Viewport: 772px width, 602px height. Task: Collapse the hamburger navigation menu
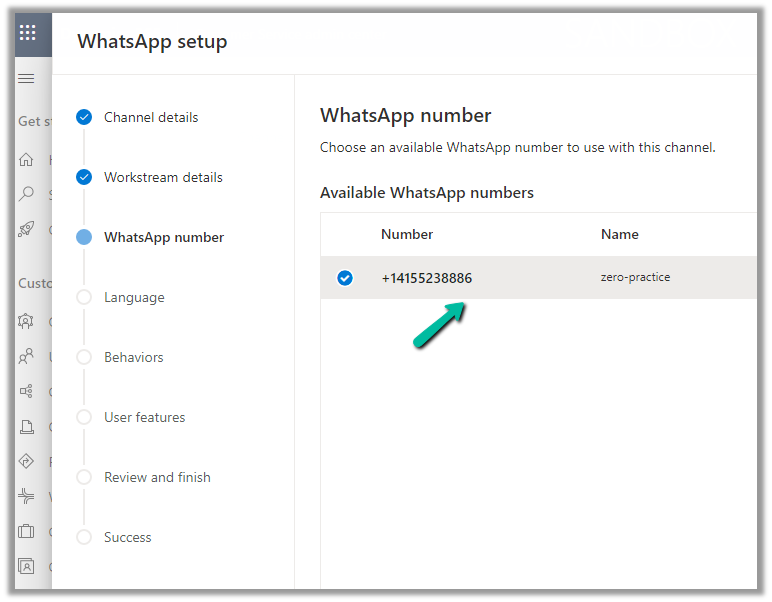pos(27,79)
